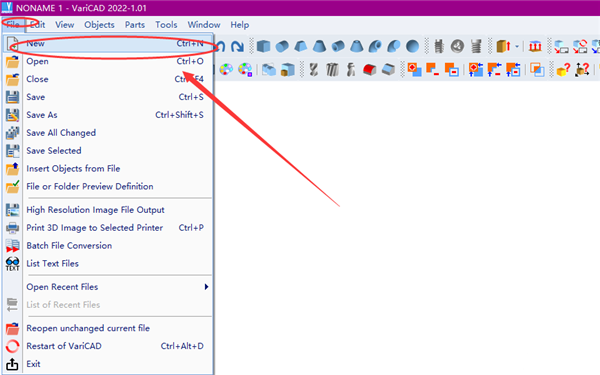Choose Reopen unchanged current file

(x=108, y=328)
